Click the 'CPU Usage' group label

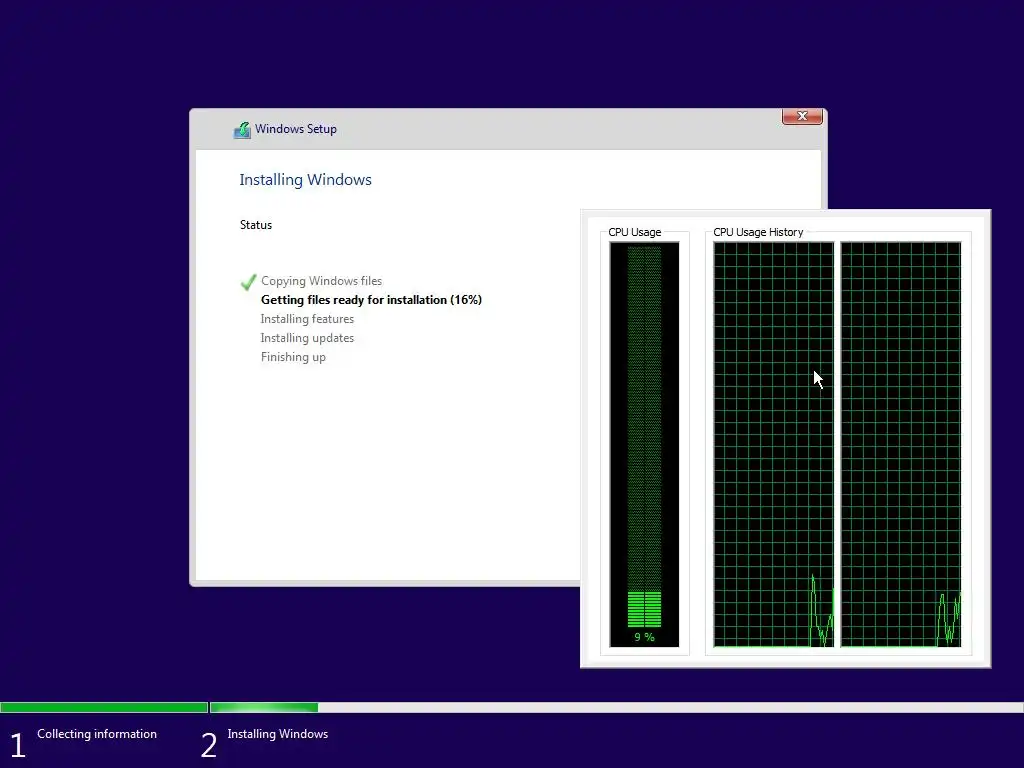coord(634,232)
